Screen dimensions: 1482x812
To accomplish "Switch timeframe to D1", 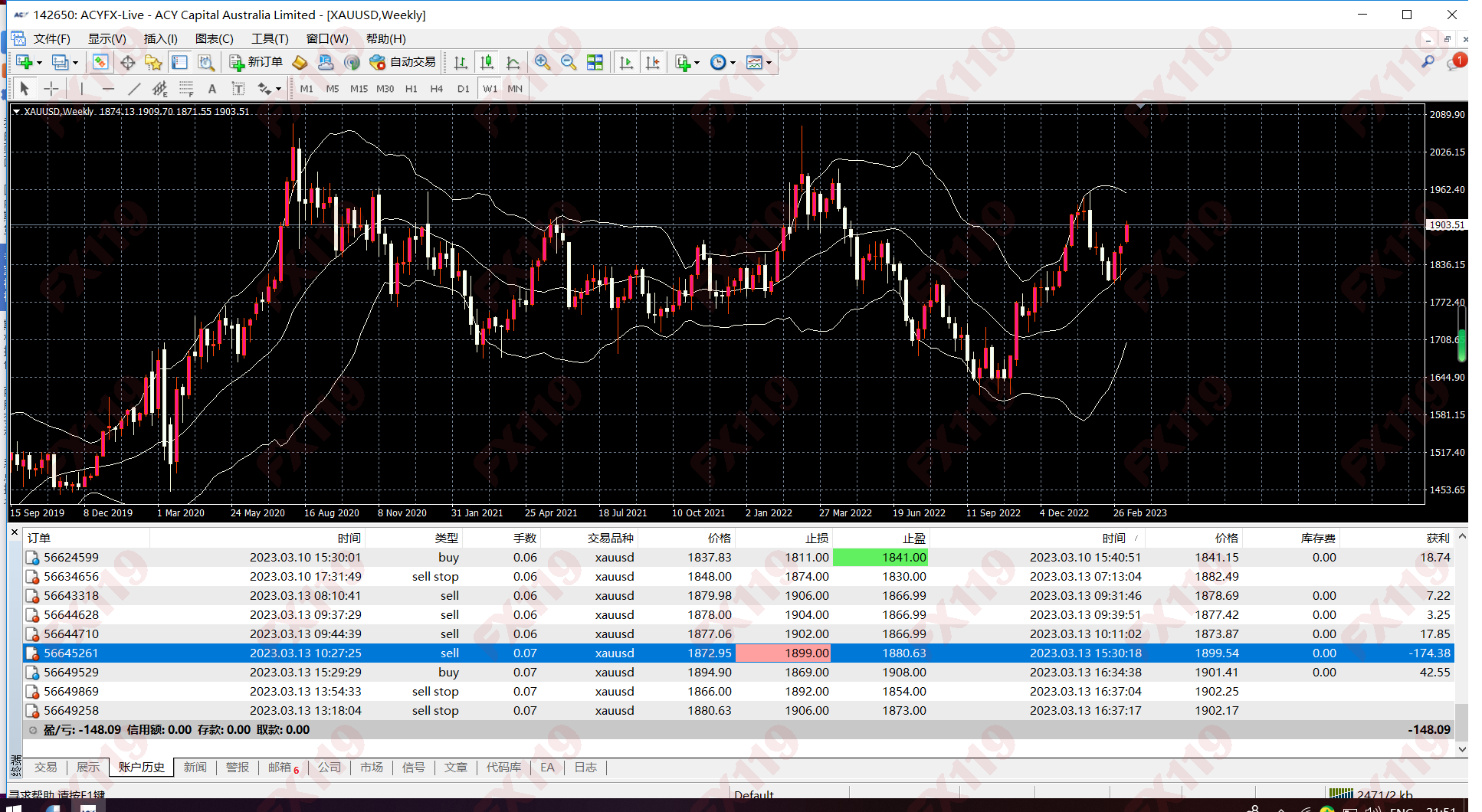I will [x=464, y=88].
